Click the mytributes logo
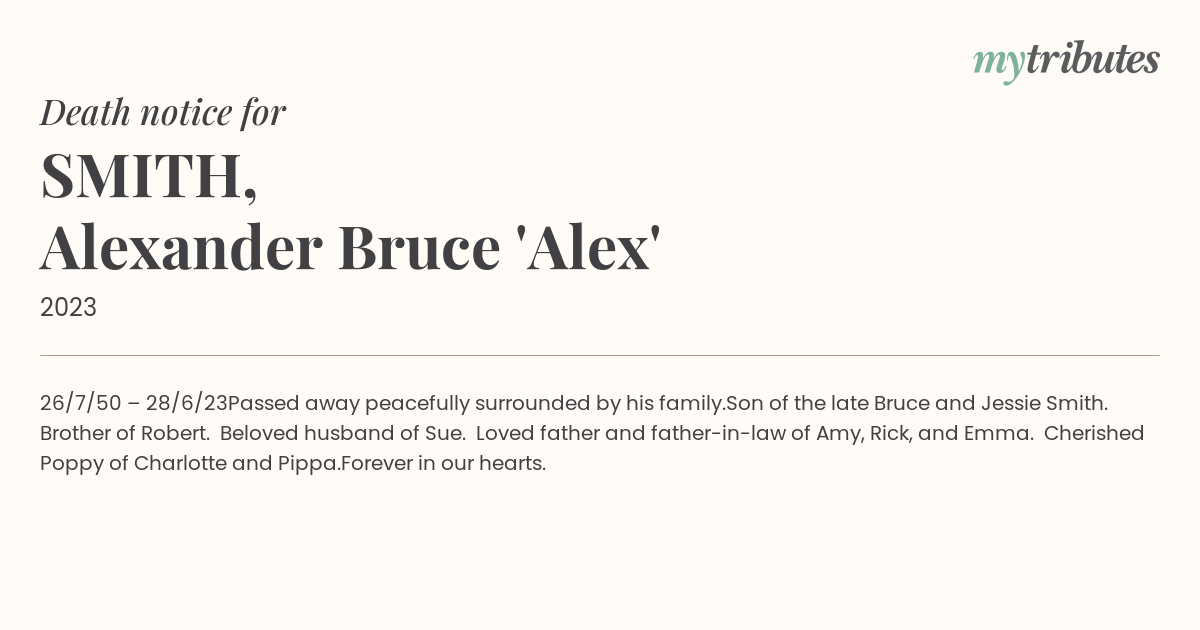This screenshot has width=1200, height=630. point(1066,61)
